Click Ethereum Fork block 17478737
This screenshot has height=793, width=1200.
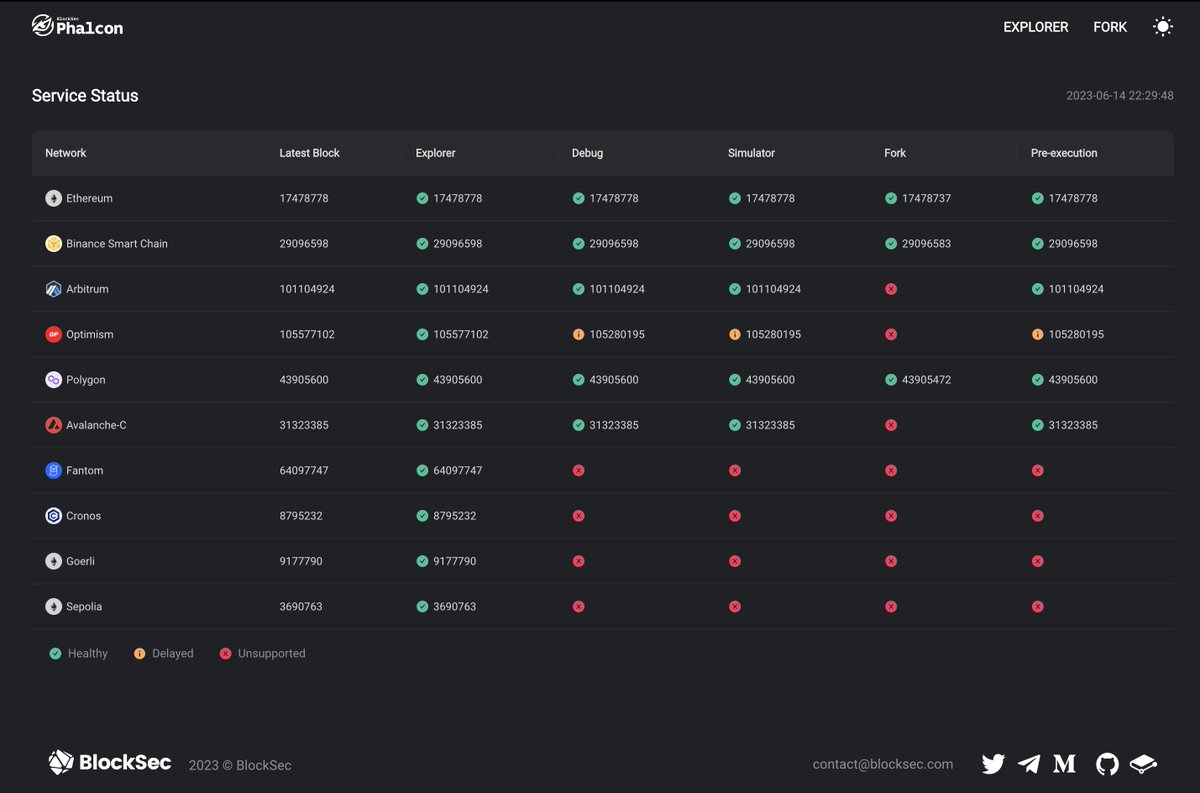coord(926,198)
